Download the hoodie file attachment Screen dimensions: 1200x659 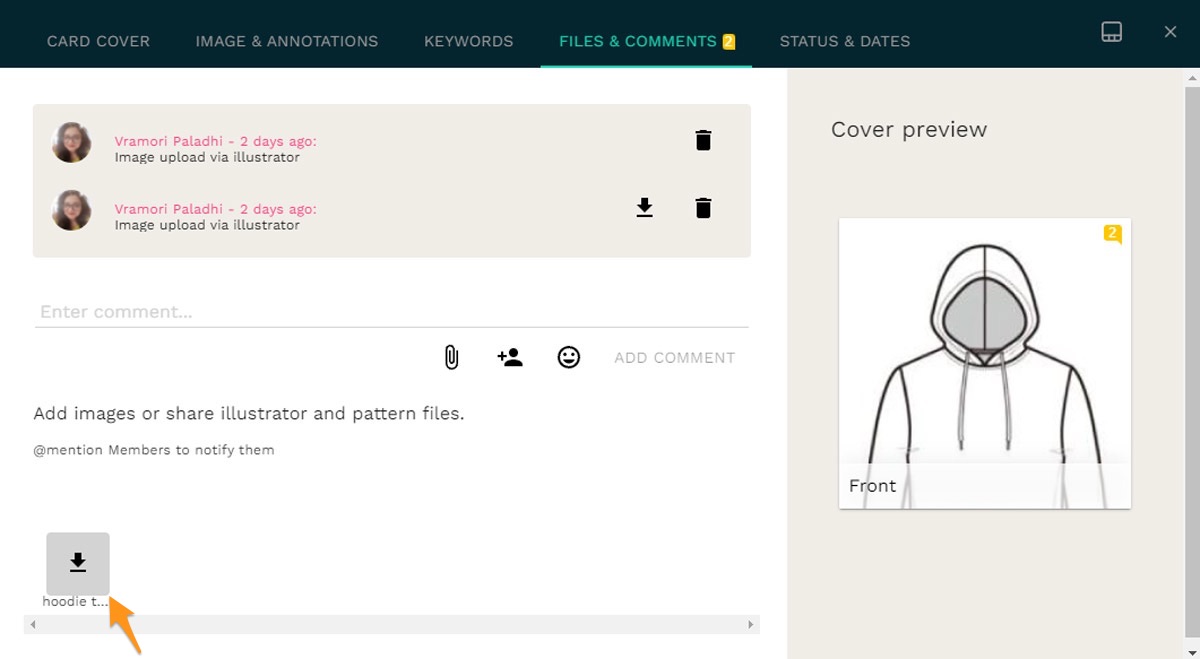tap(78, 564)
